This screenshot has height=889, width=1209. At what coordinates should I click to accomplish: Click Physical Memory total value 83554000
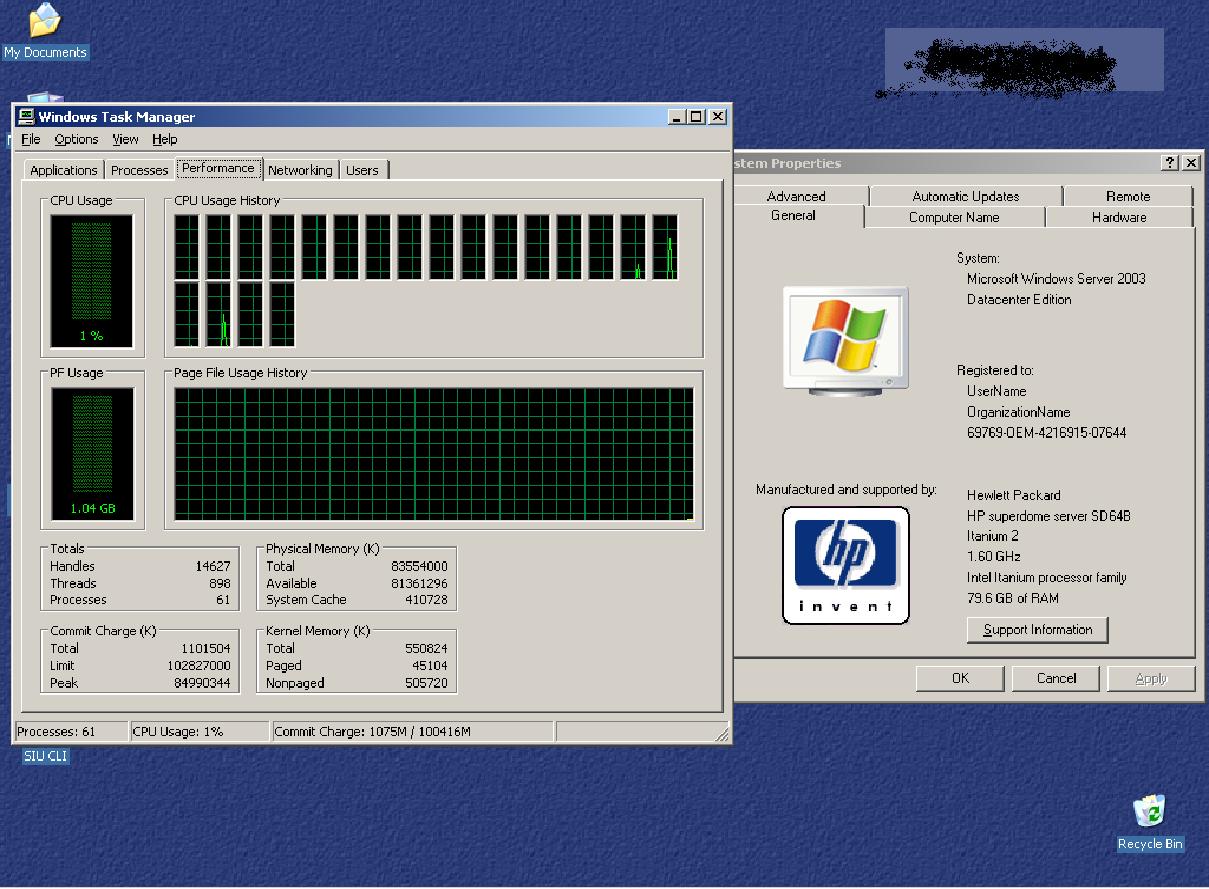point(419,566)
